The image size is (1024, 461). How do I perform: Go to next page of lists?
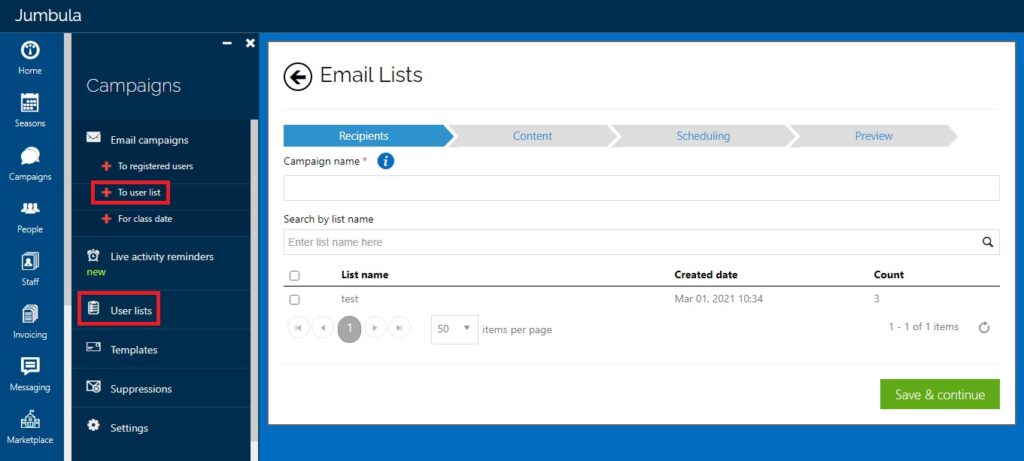pos(374,328)
